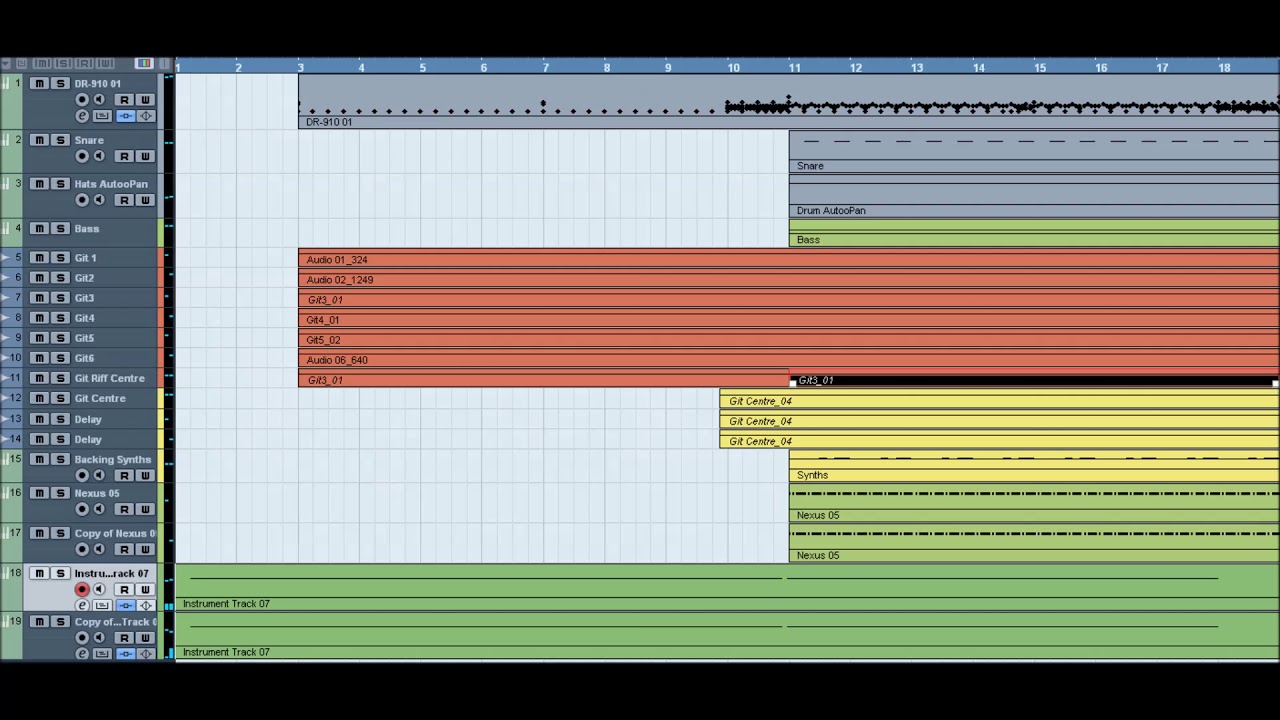Open instrument editor for DR-910 01
This screenshot has height=720, width=1280.
(146, 116)
